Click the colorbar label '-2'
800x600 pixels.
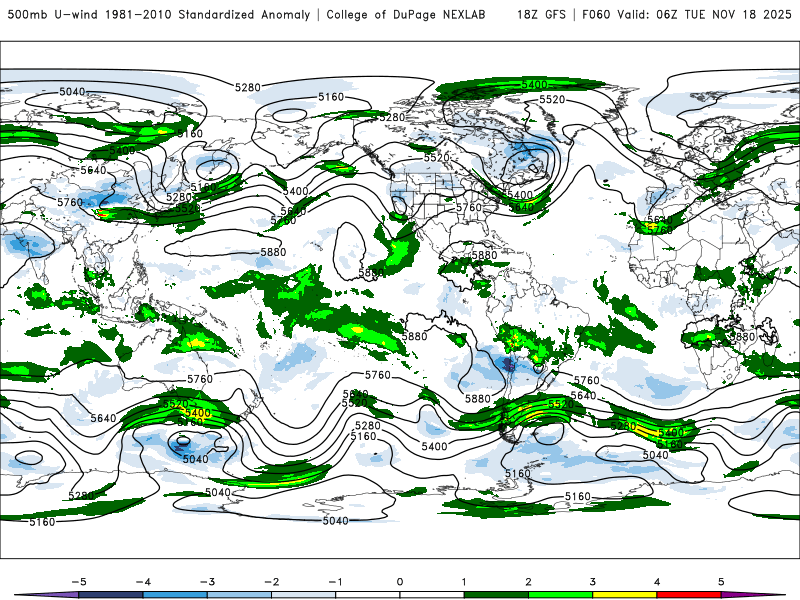pyautogui.click(x=271, y=582)
